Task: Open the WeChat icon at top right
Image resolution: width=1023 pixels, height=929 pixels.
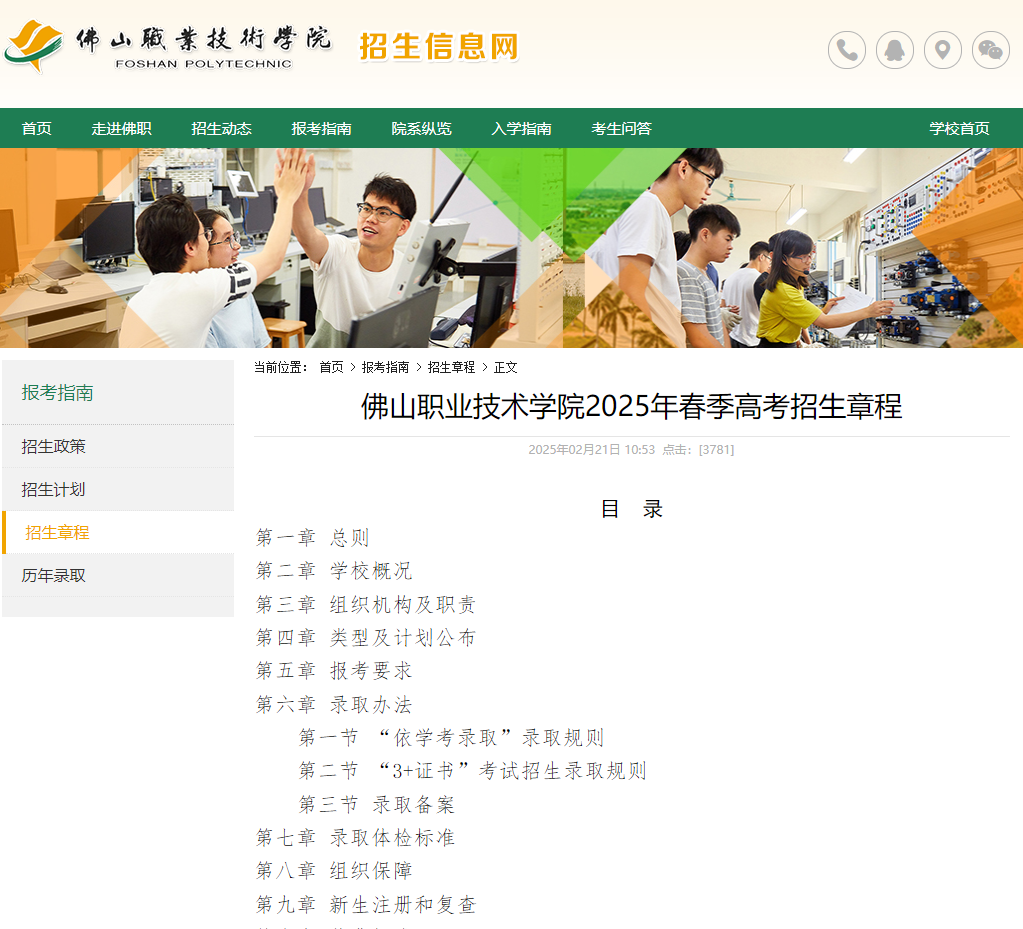Action: [x=991, y=50]
